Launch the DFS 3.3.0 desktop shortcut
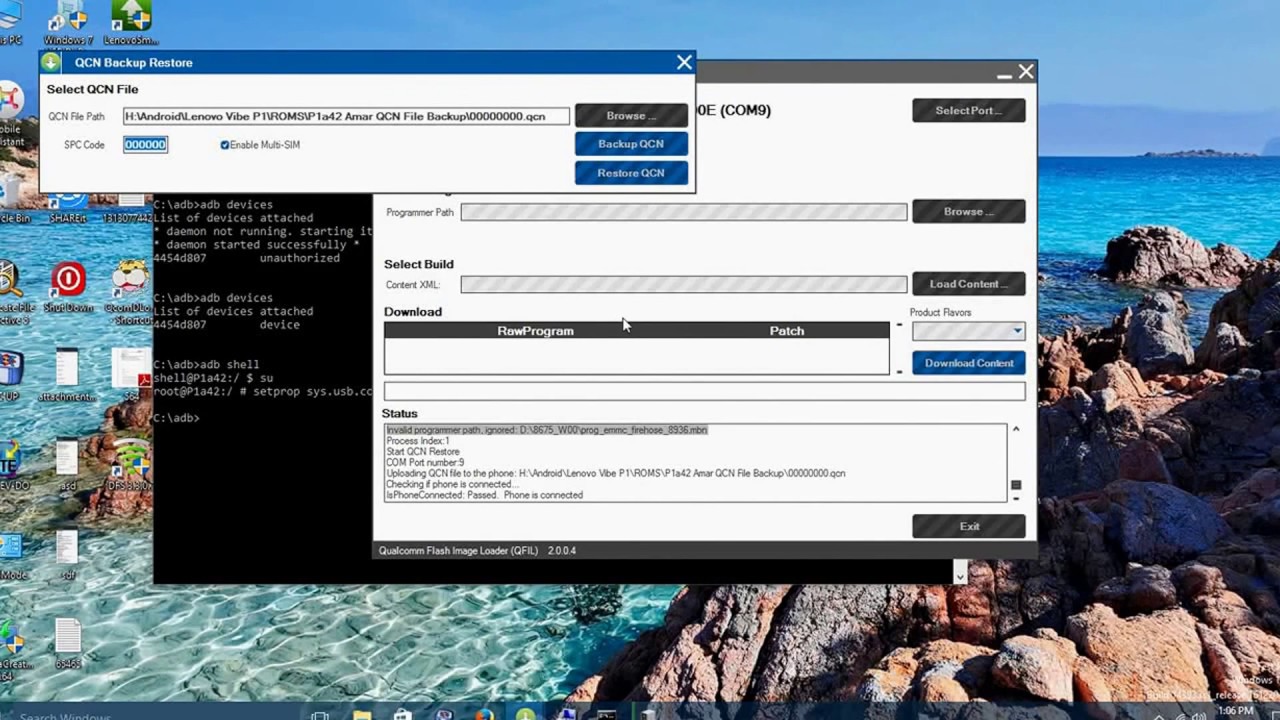This screenshot has width=1280, height=720. coord(131,465)
